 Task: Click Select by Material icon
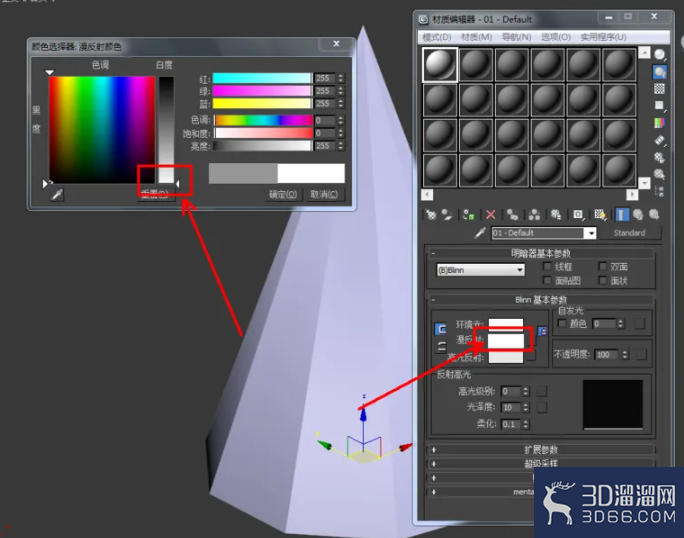point(660,174)
